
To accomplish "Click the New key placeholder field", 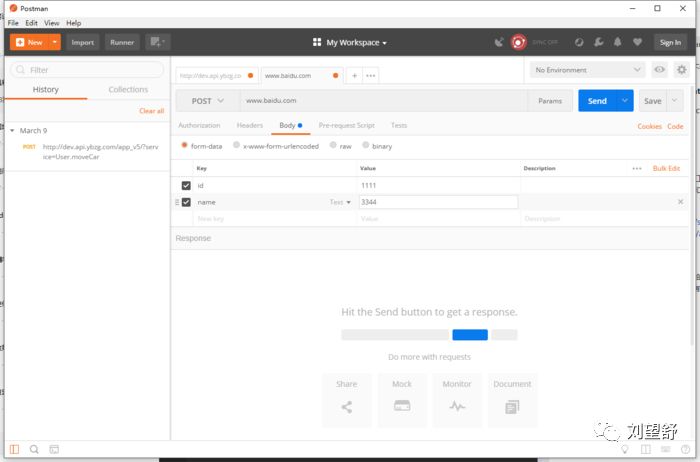I will click(x=275, y=219).
